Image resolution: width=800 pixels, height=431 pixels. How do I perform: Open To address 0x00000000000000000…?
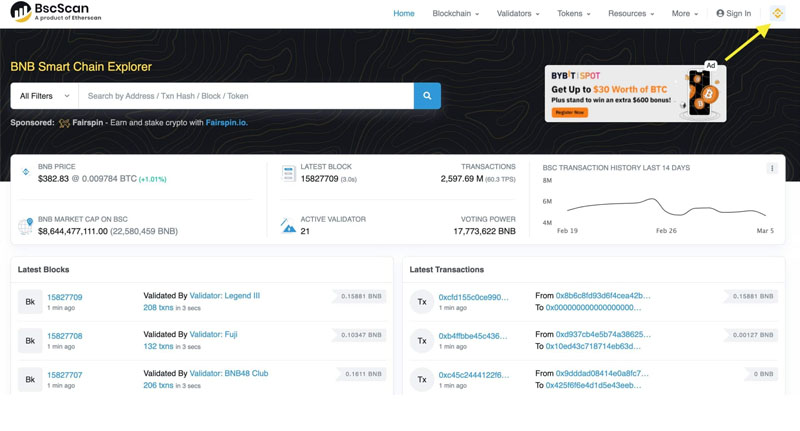click(593, 308)
